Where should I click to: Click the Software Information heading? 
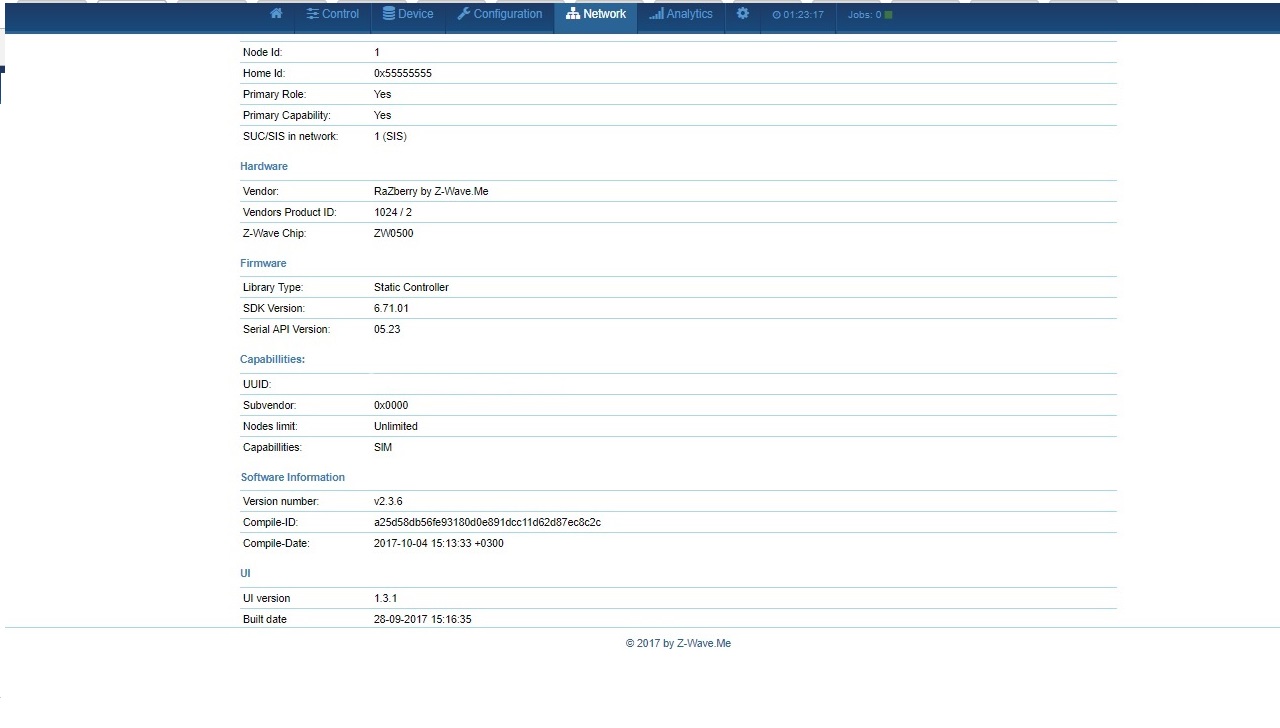click(293, 477)
